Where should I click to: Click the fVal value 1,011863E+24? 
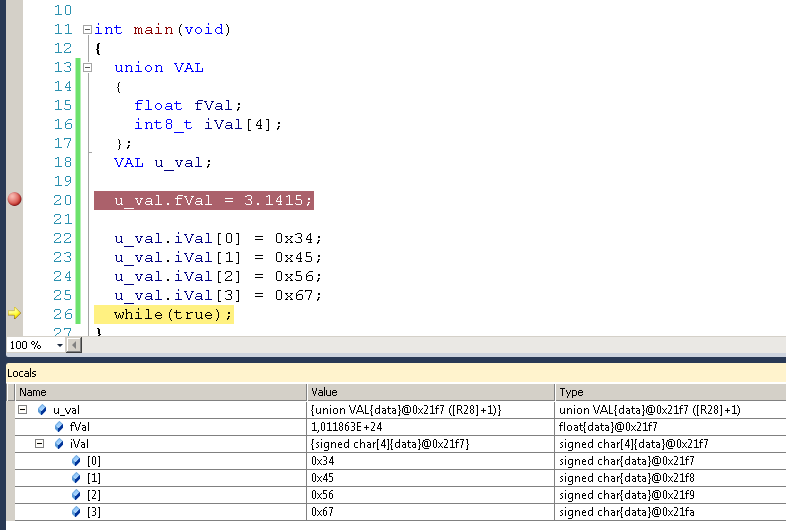(x=346, y=427)
